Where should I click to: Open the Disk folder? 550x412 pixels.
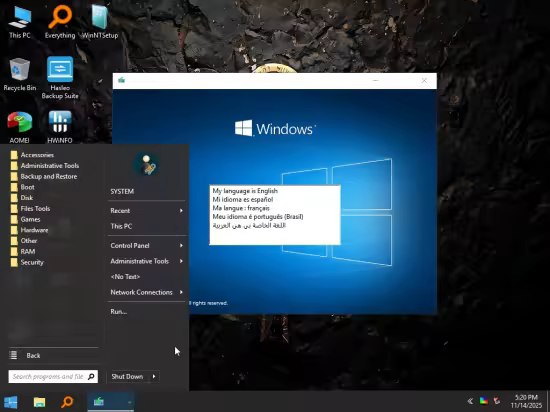22,198
